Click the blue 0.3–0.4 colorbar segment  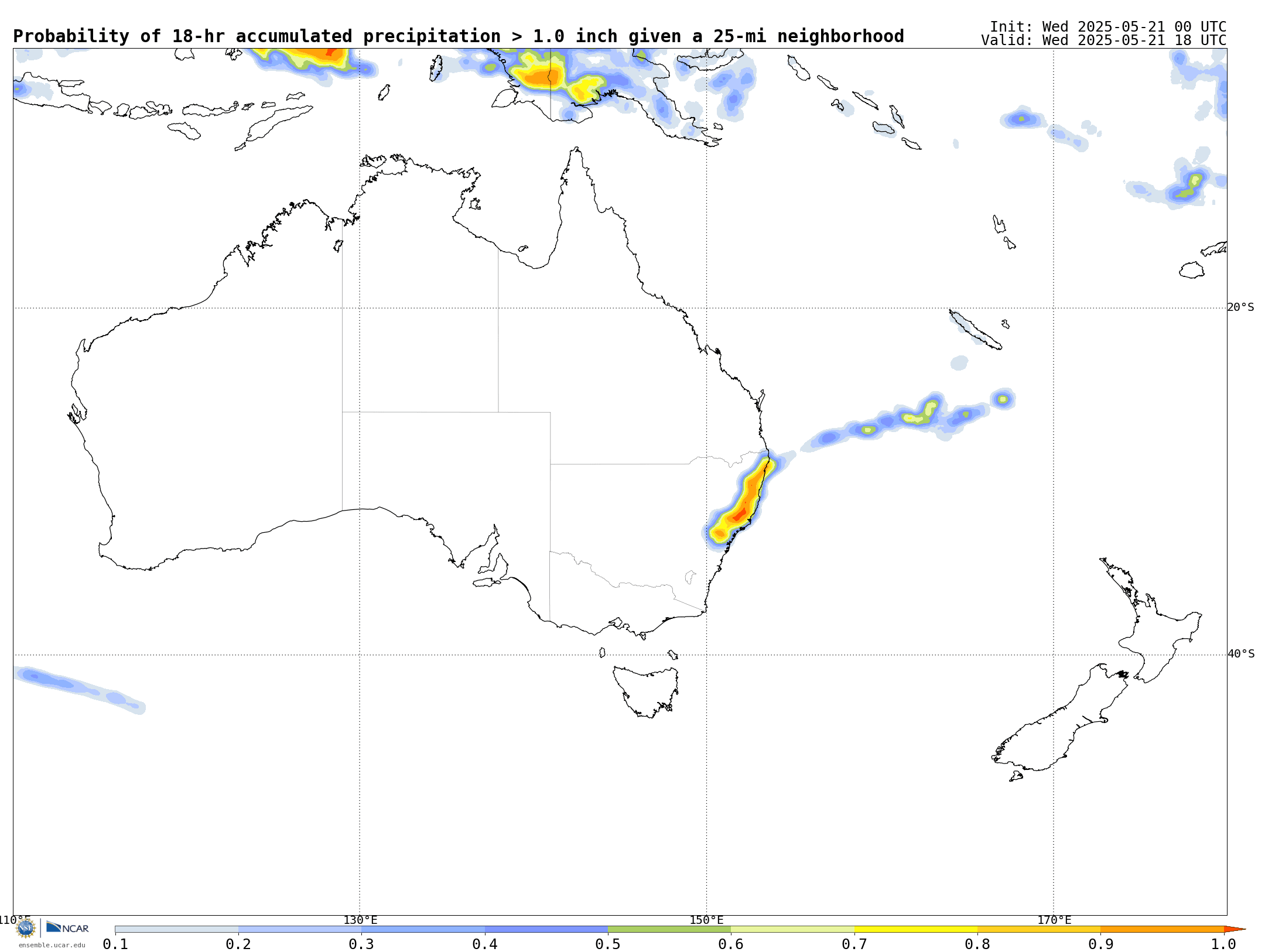(423, 929)
